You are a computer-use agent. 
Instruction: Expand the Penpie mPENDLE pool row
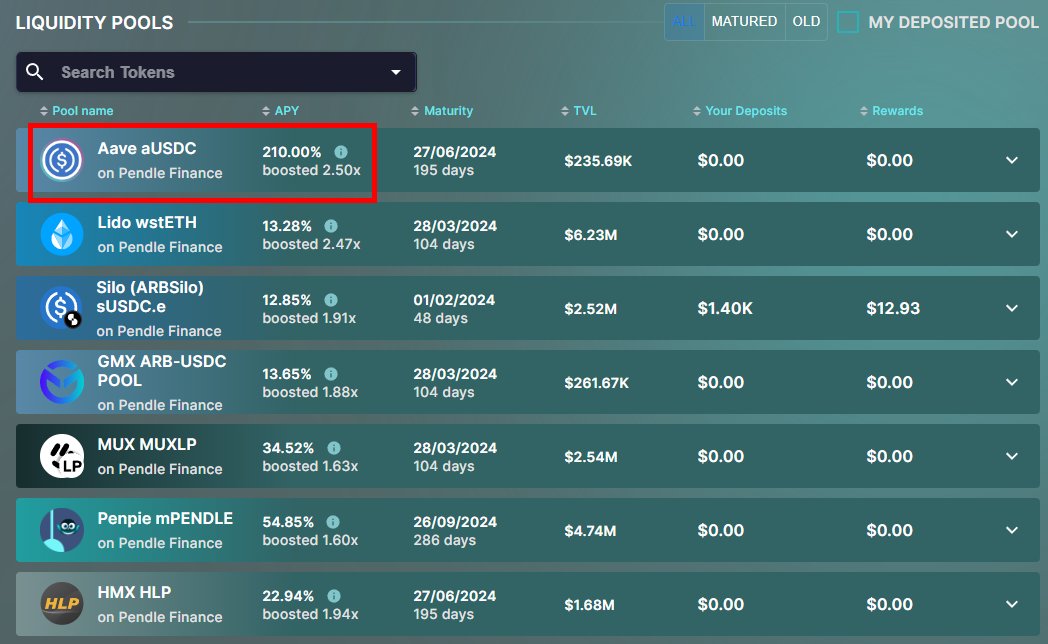pyautogui.click(x=1012, y=530)
